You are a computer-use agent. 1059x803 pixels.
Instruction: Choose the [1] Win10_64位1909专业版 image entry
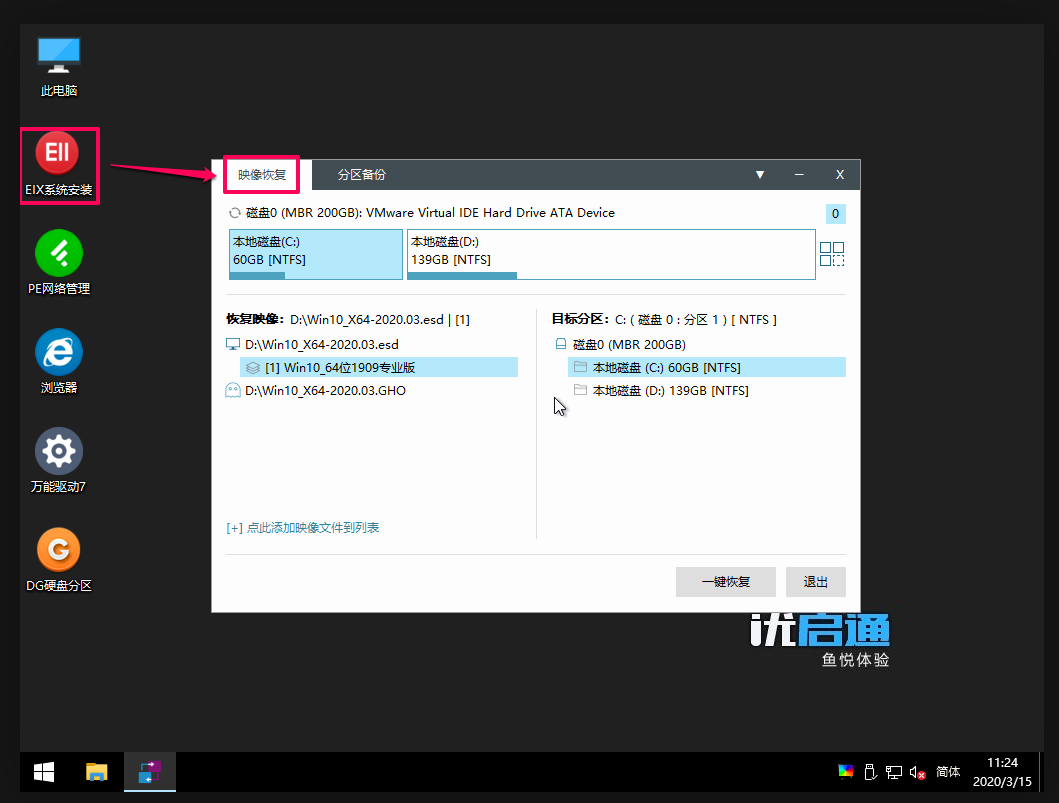[339, 367]
